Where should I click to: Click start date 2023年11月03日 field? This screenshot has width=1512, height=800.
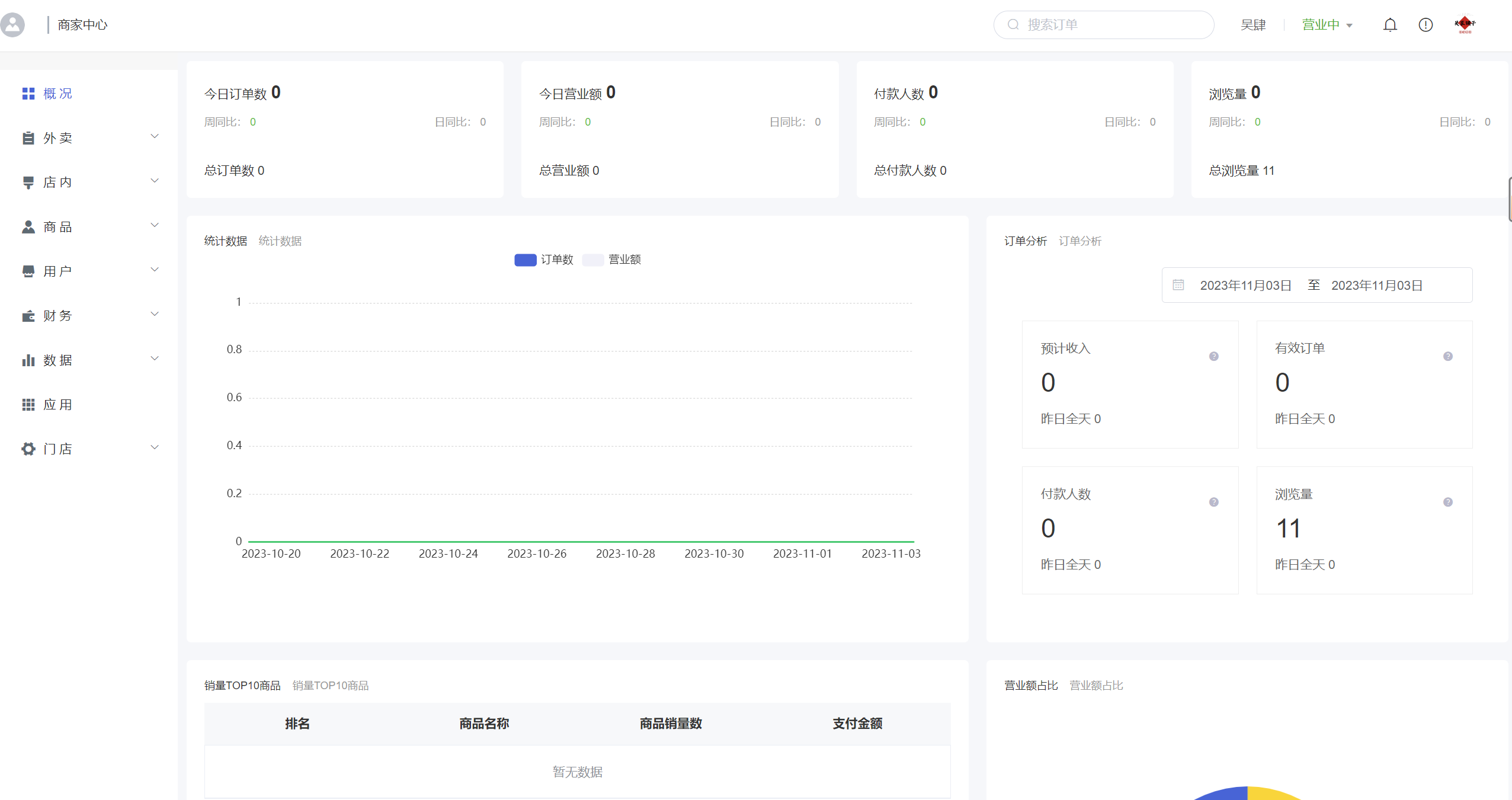(x=1245, y=286)
